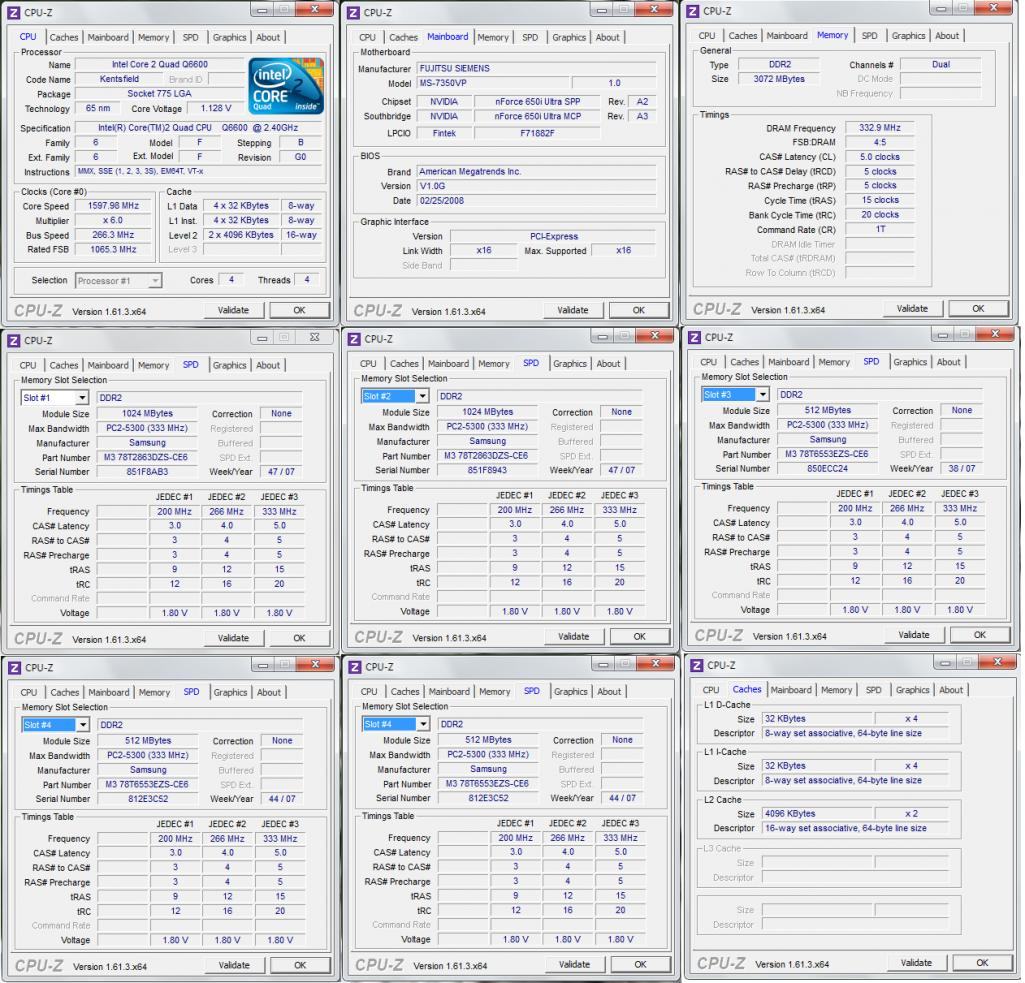Click the CPU-Z title icon in the Slot #1 window
This screenshot has height=983, width=1025.
(x=14, y=341)
